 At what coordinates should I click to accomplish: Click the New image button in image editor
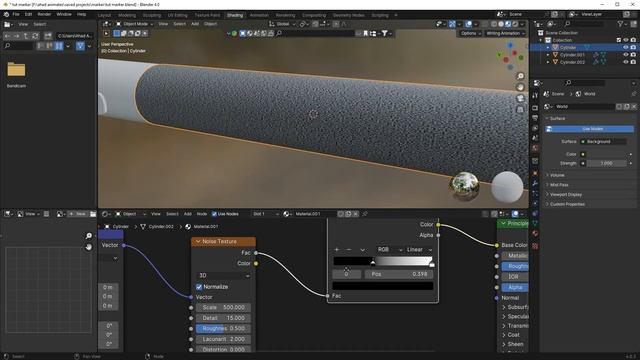click(77, 214)
